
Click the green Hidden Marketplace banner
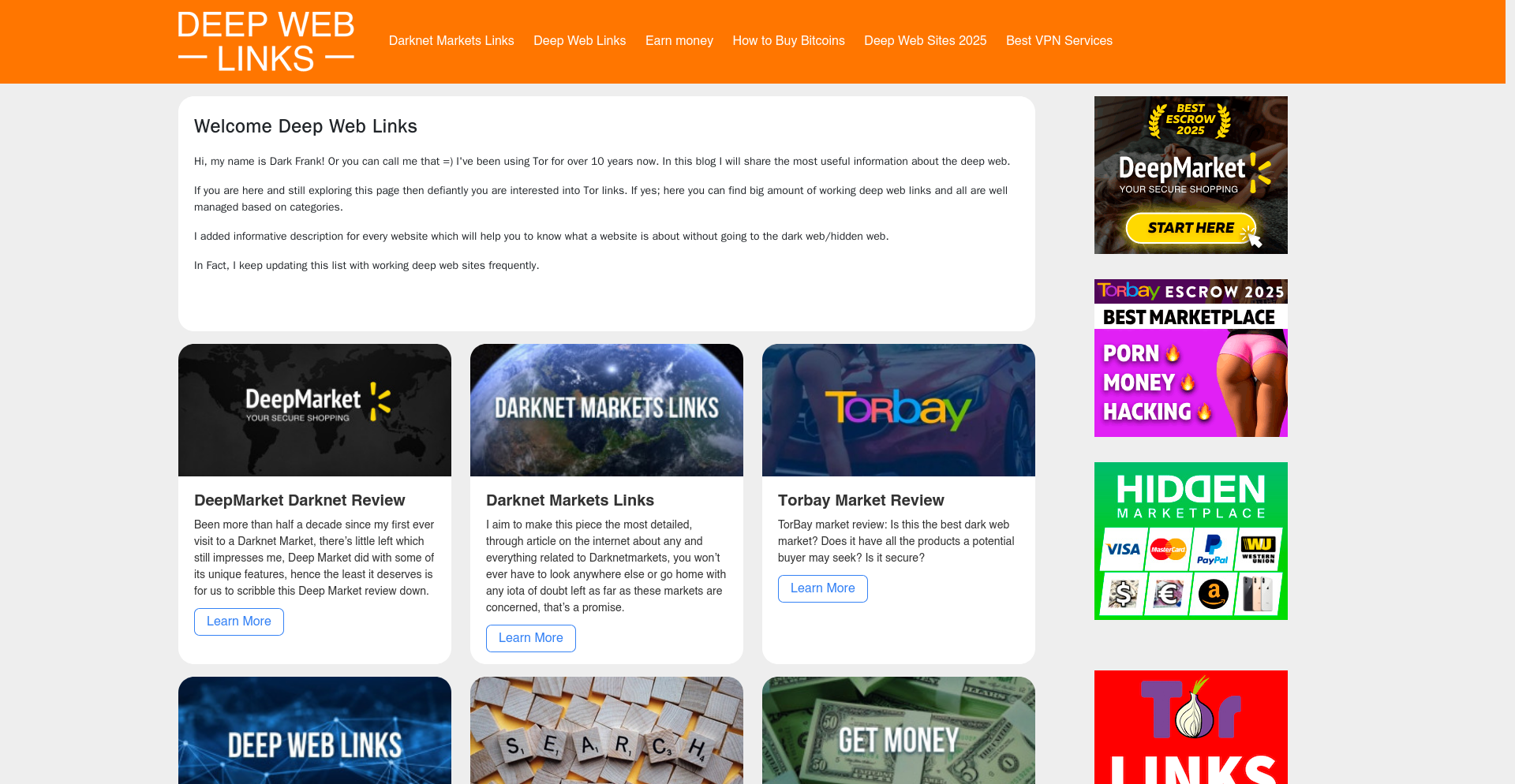1191,541
